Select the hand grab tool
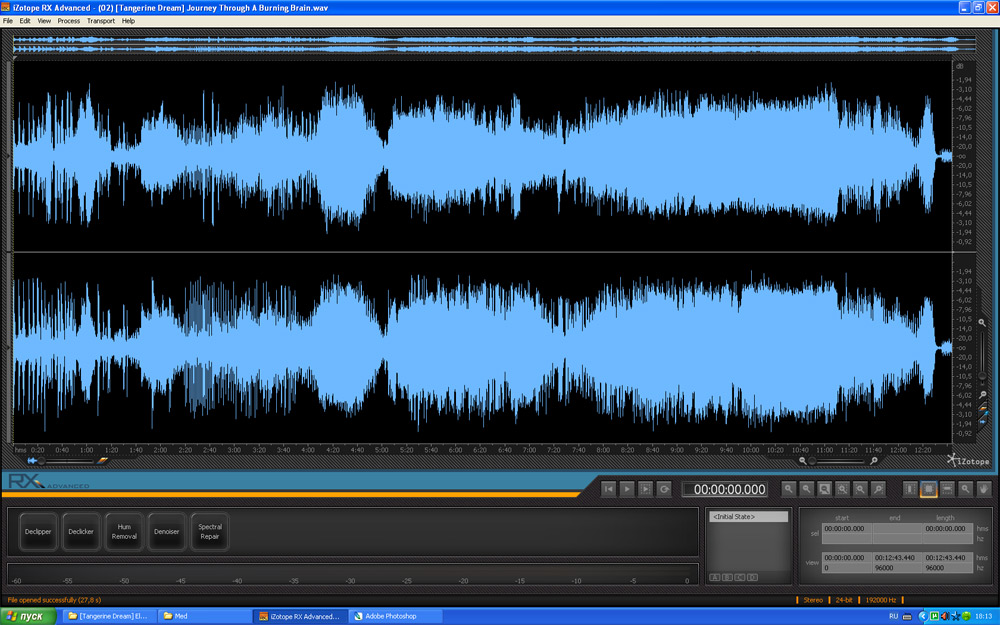Image resolution: width=1000 pixels, height=625 pixels. click(x=984, y=489)
